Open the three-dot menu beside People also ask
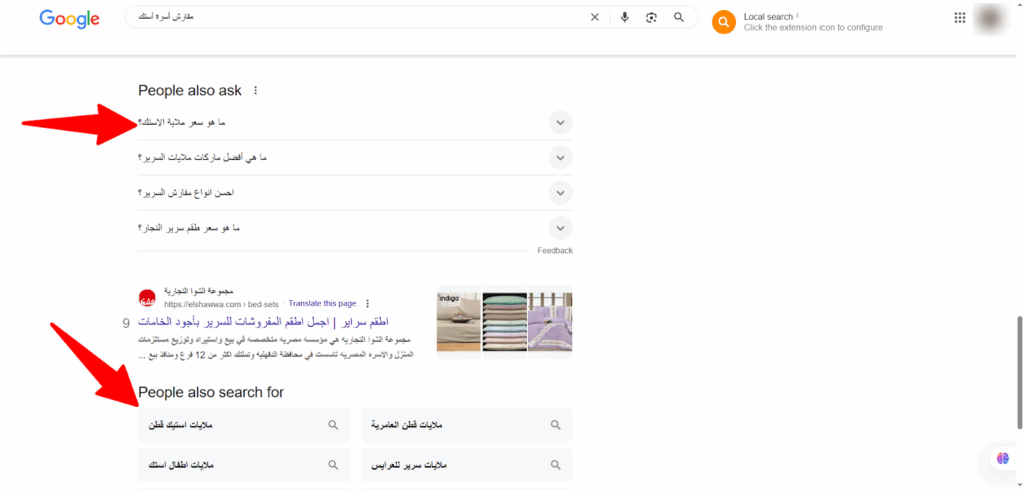 click(x=255, y=91)
